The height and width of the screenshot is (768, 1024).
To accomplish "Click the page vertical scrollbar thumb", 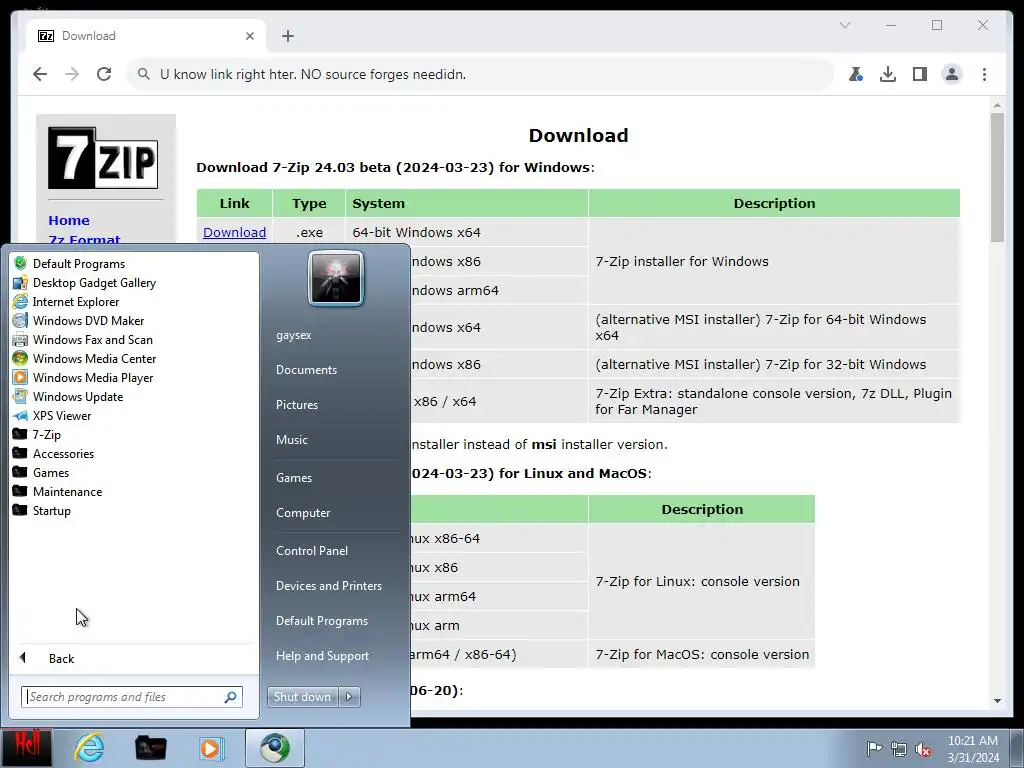I will [x=997, y=177].
